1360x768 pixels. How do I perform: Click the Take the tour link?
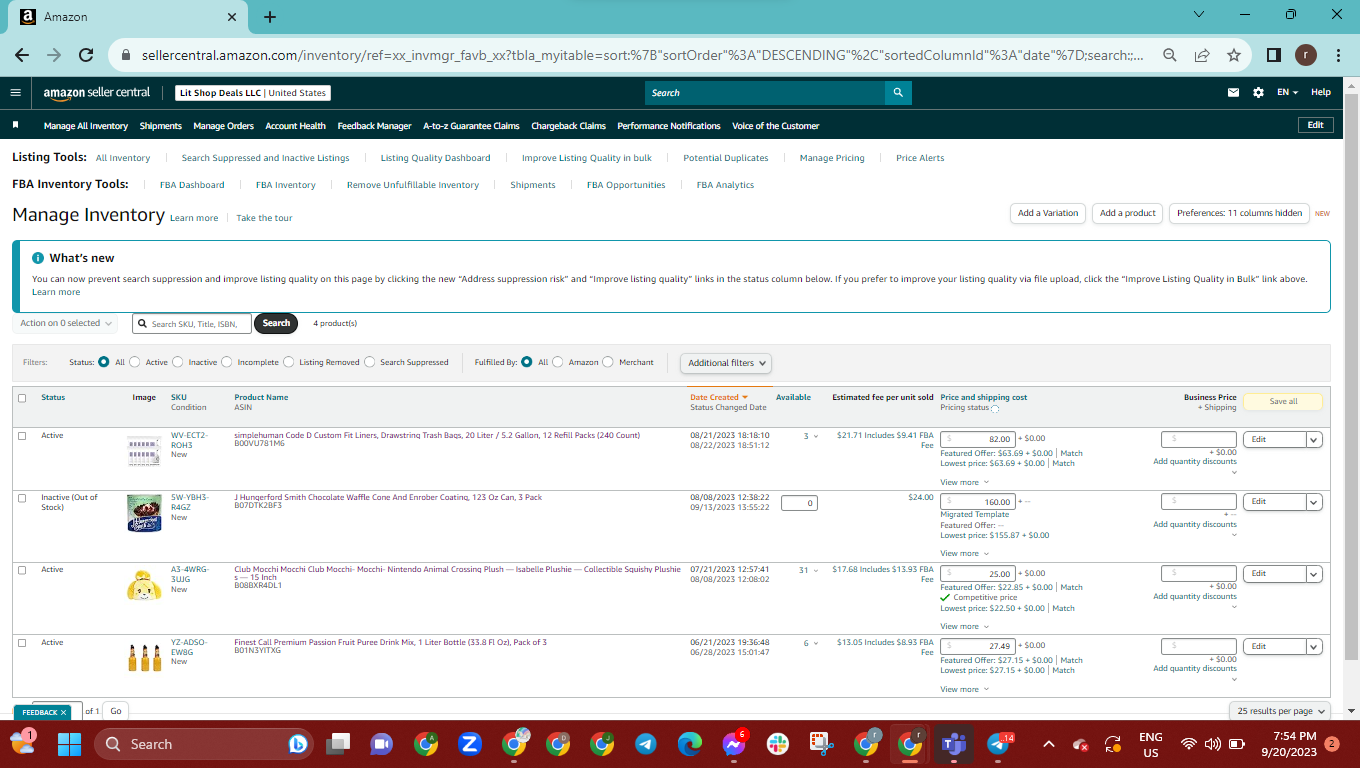click(x=264, y=218)
